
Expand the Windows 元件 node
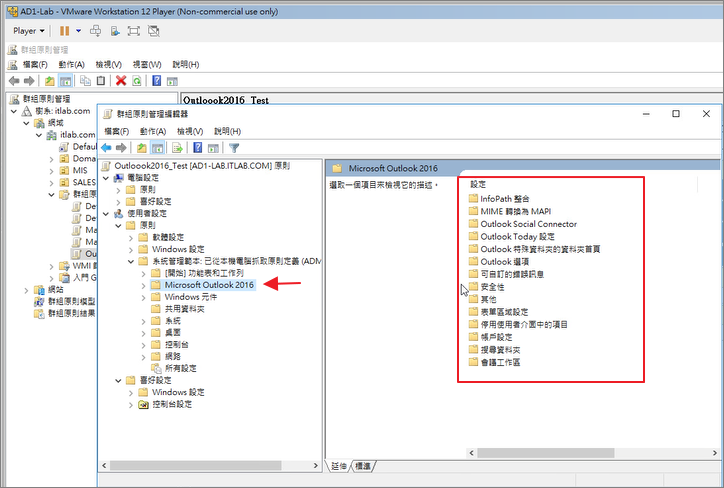[144, 297]
